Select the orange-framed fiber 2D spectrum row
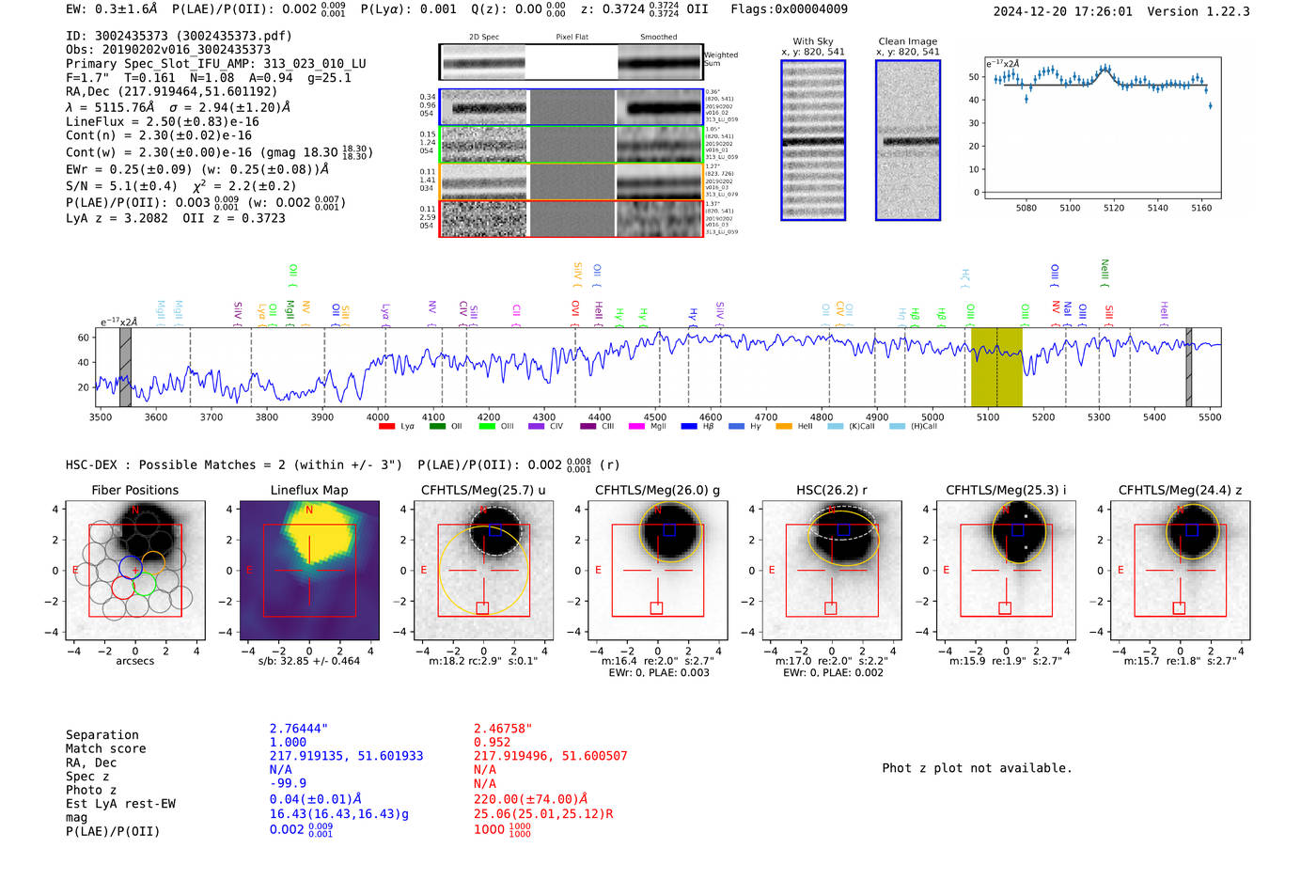The height and width of the screenshot is (896, 1316). [572, 181]
